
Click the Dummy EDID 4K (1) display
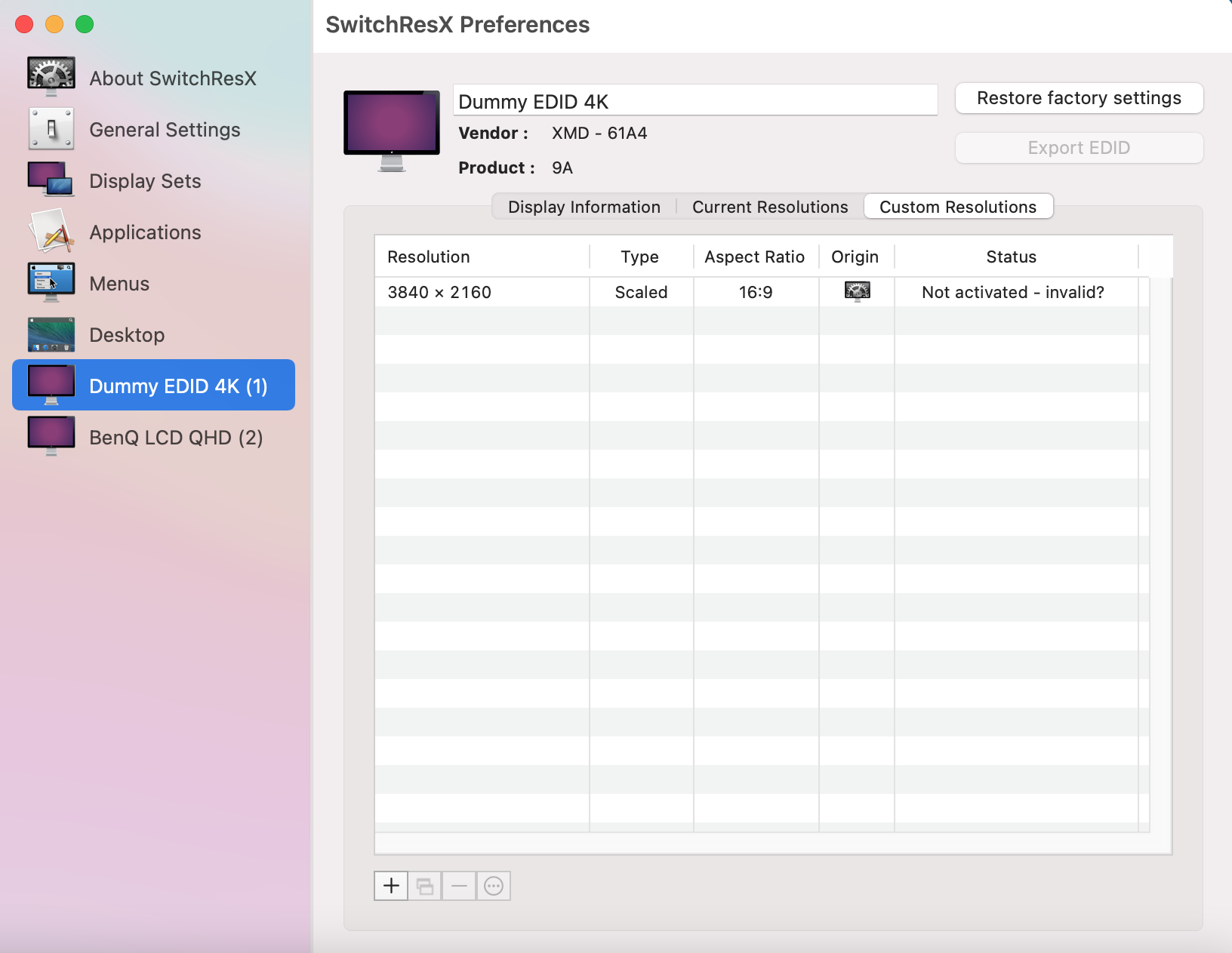pyautogui.click(x=177, y=386)
